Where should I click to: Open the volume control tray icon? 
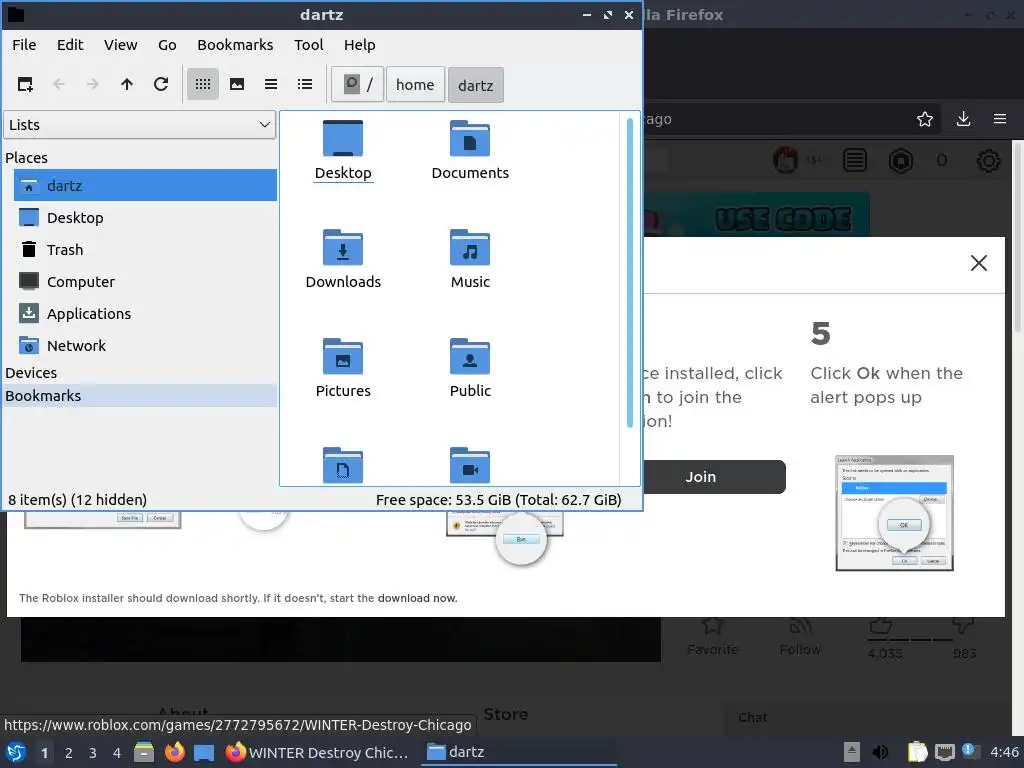pyautogui.click(x=881, y=752)
